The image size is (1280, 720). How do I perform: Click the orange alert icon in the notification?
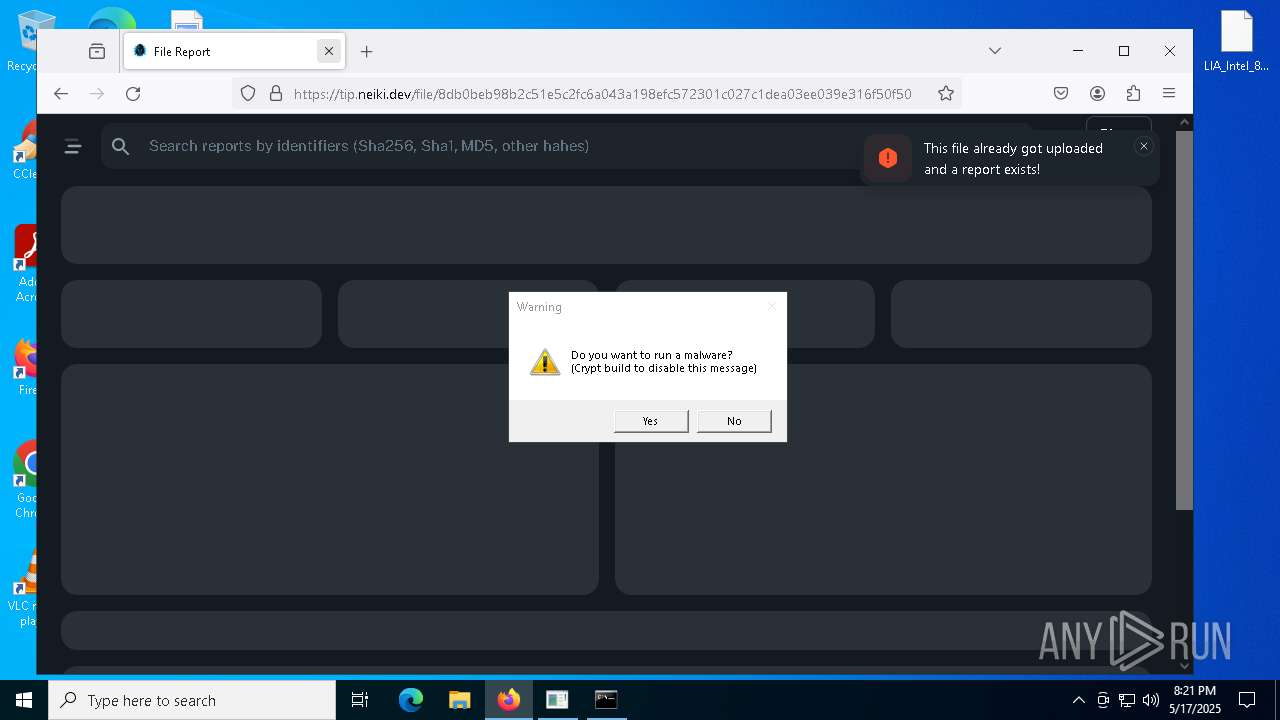click(x=888, y=158)
